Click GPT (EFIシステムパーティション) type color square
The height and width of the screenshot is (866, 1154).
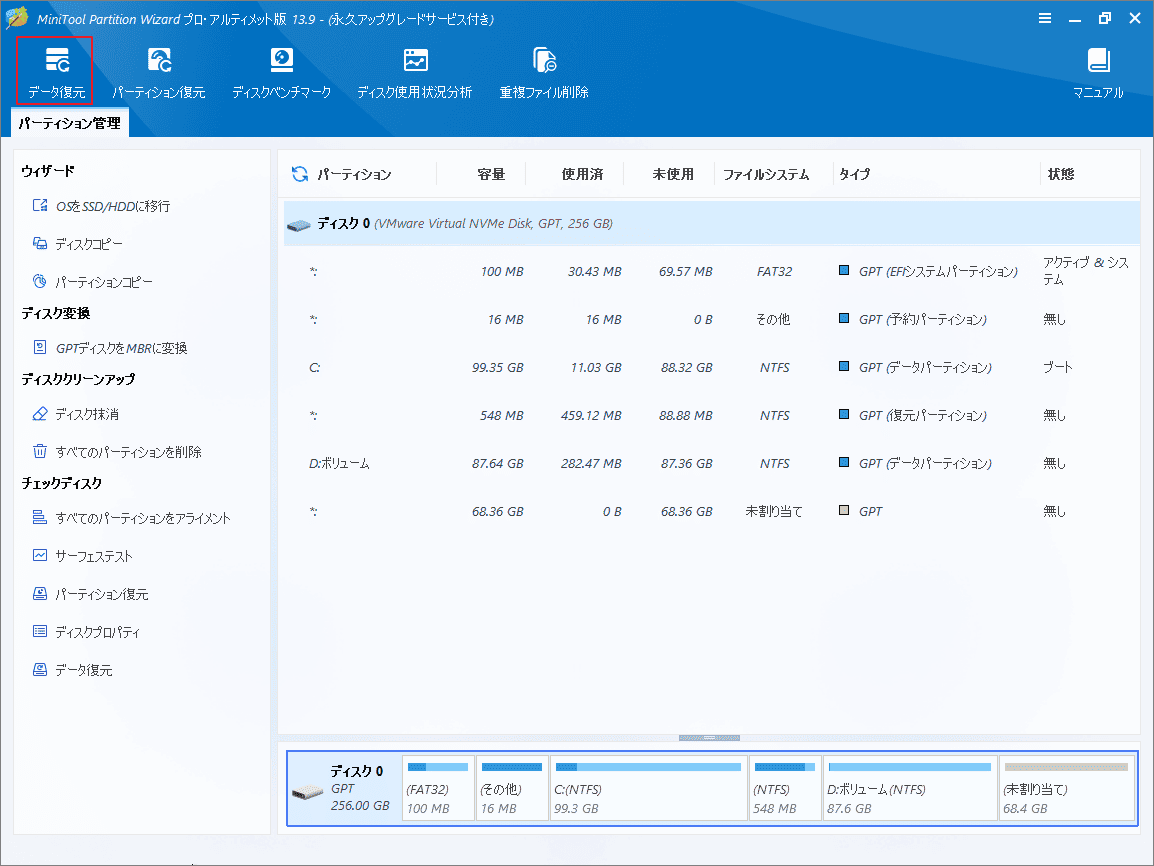click(844, 271)
